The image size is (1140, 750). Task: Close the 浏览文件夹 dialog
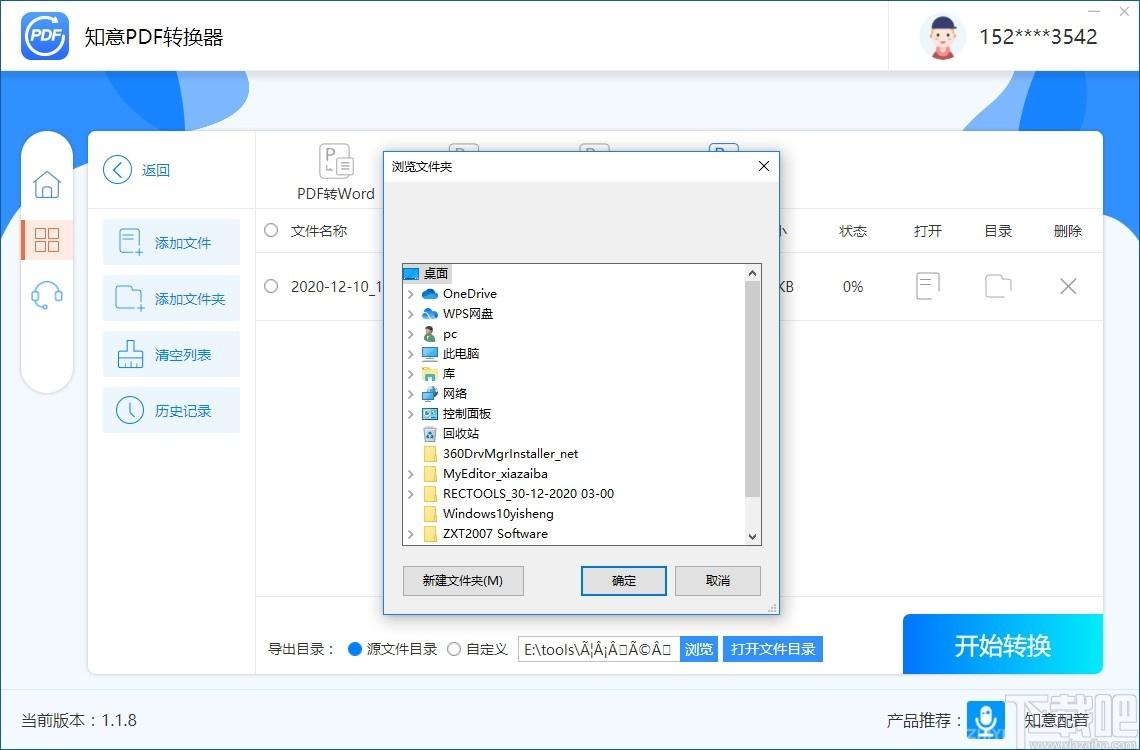(763, 166)
